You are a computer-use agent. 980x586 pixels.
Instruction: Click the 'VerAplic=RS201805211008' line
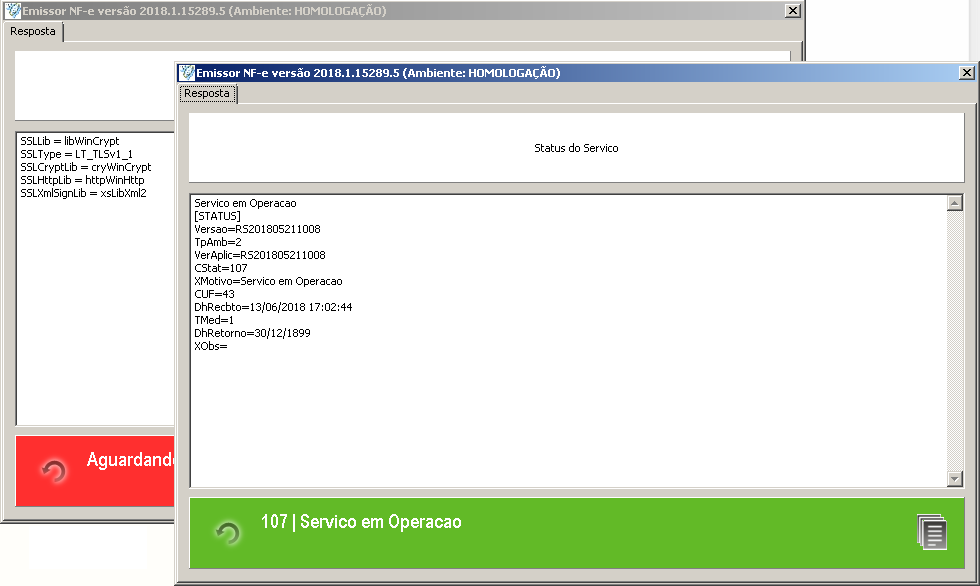259,255
